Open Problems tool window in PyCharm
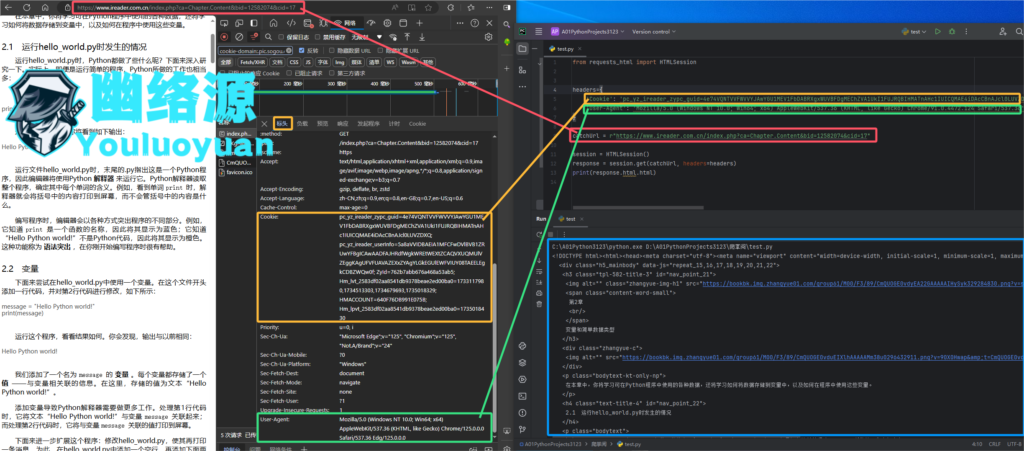 point(522,412)
